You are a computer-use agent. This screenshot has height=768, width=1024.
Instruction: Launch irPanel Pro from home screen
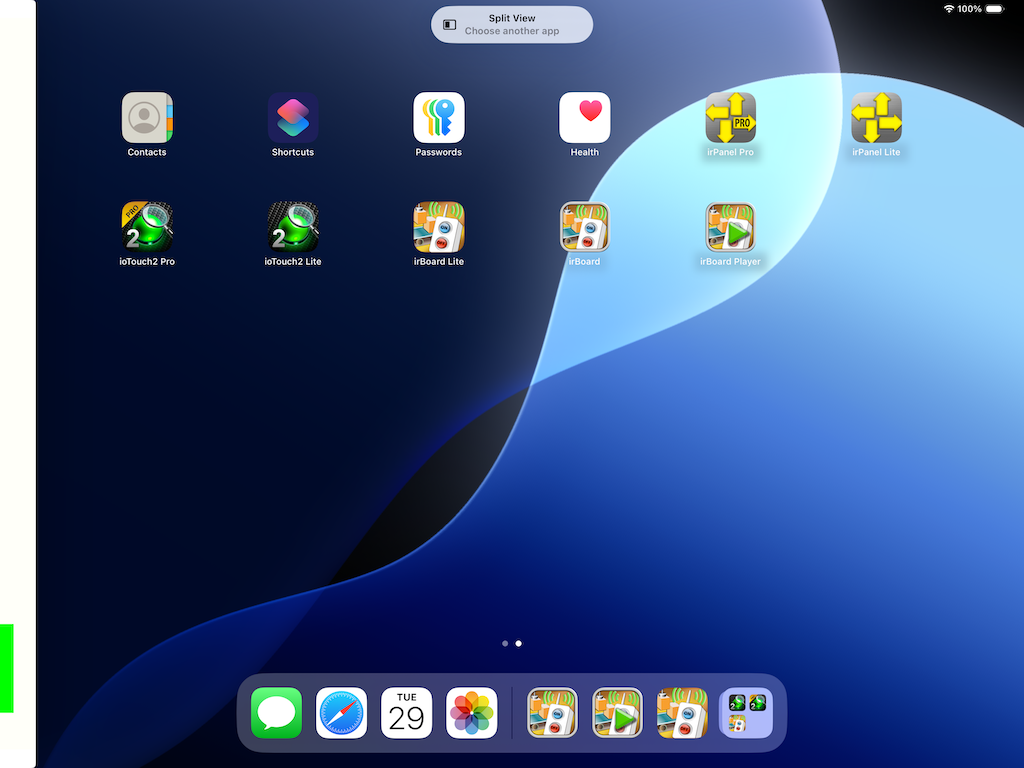(730, 118)
